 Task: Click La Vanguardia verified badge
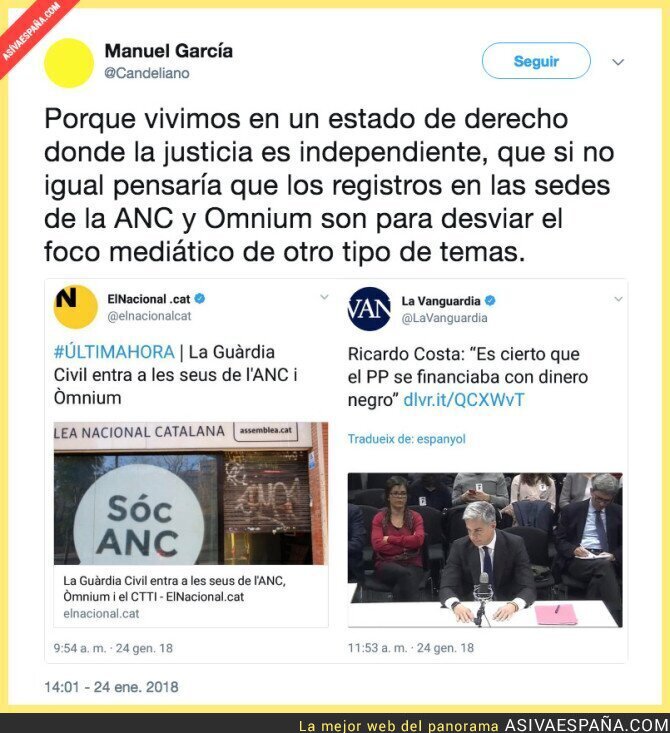[490, 301]
